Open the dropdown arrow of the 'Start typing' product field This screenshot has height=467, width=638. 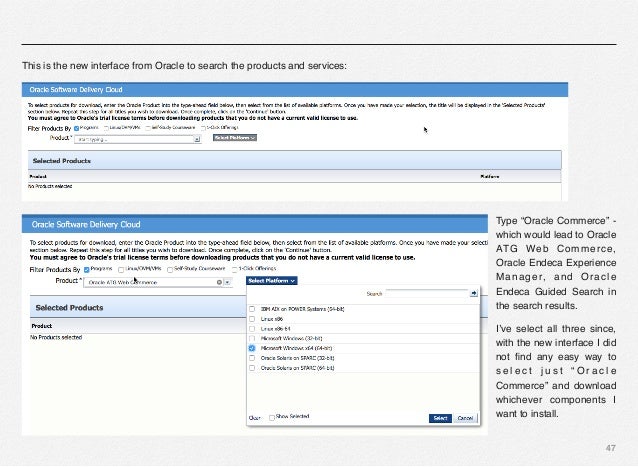(197, 140)
